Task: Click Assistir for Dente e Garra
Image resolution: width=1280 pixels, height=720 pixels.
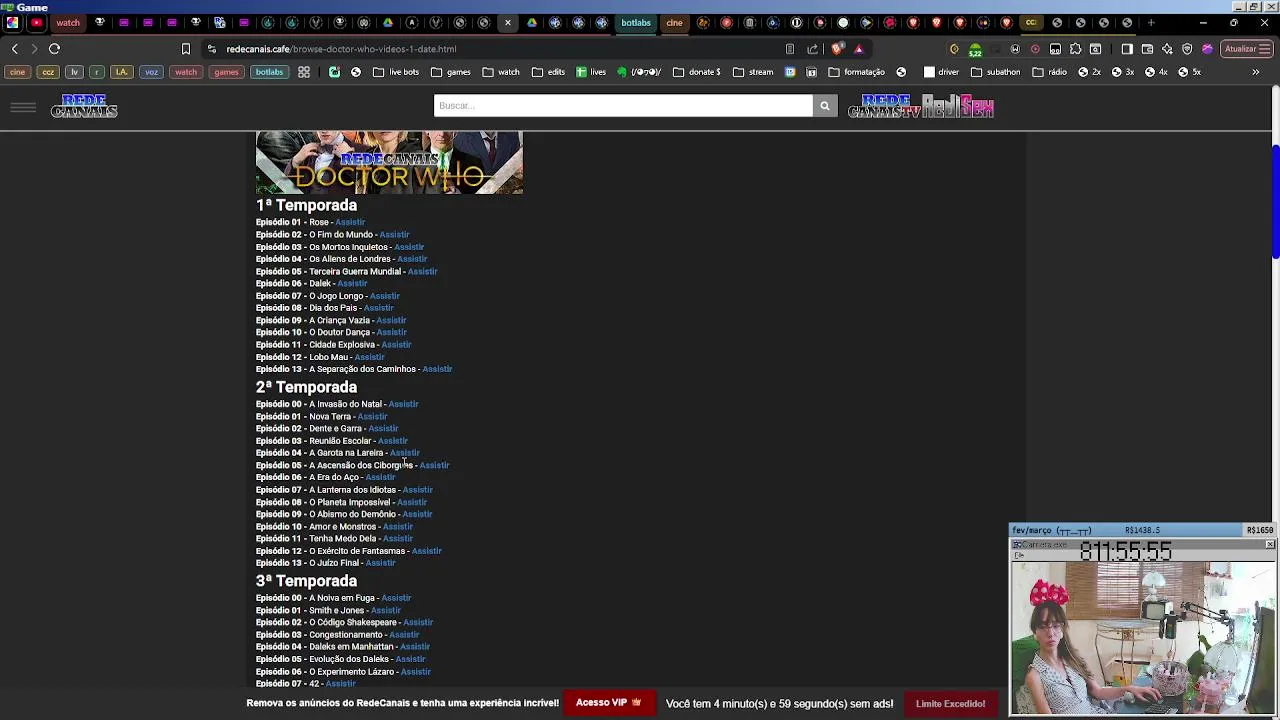Action: coord(383,428)
